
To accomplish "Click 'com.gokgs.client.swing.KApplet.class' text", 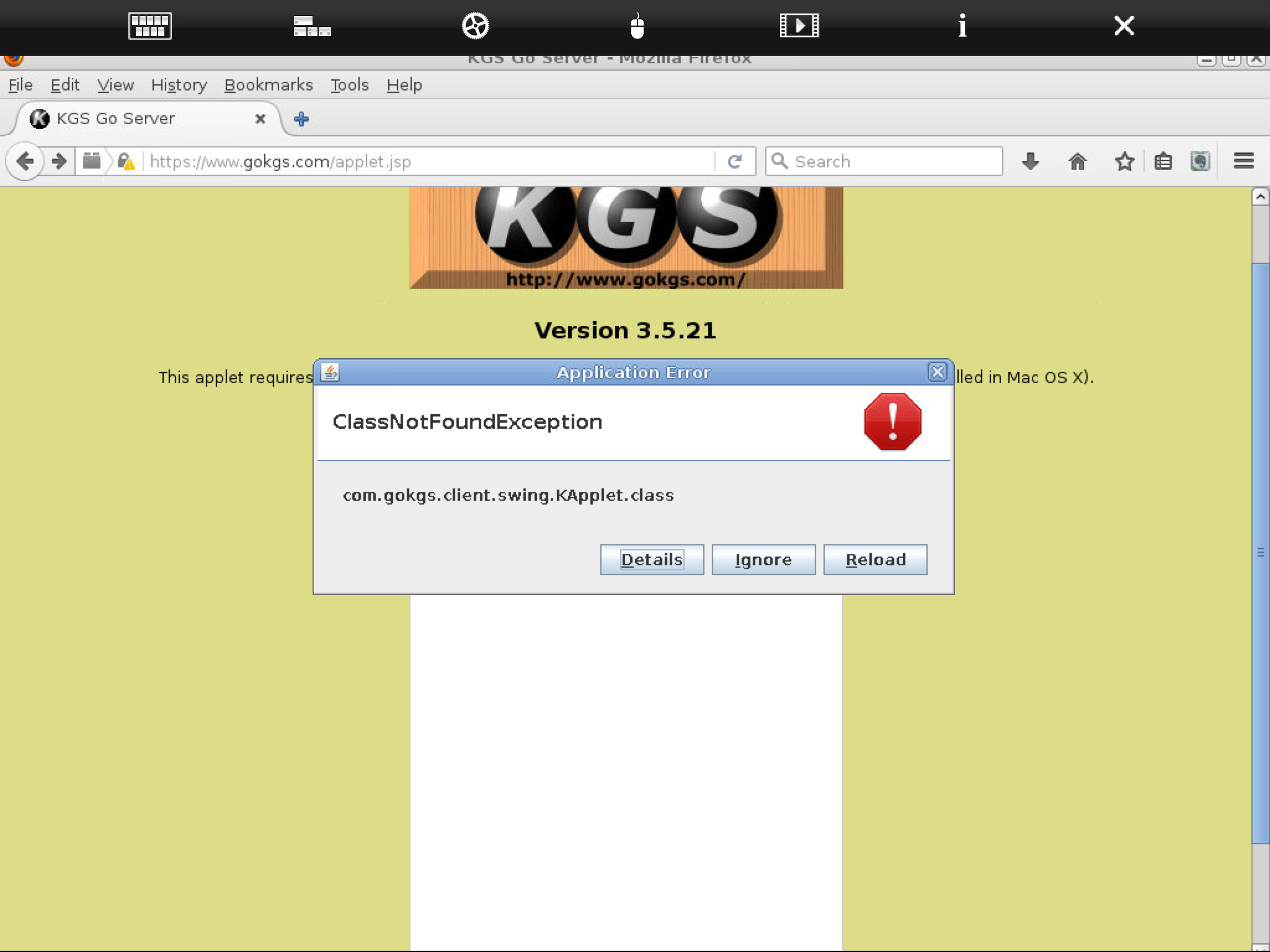I will point(508,495).
